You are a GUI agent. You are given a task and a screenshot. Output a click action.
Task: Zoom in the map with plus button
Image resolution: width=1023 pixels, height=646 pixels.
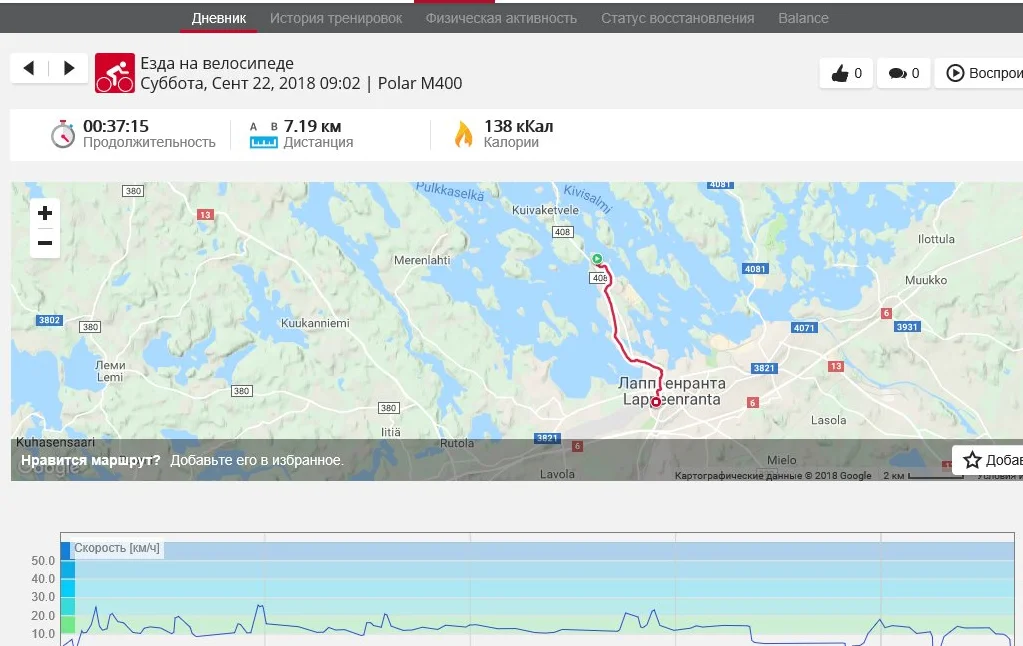[45, 213]
